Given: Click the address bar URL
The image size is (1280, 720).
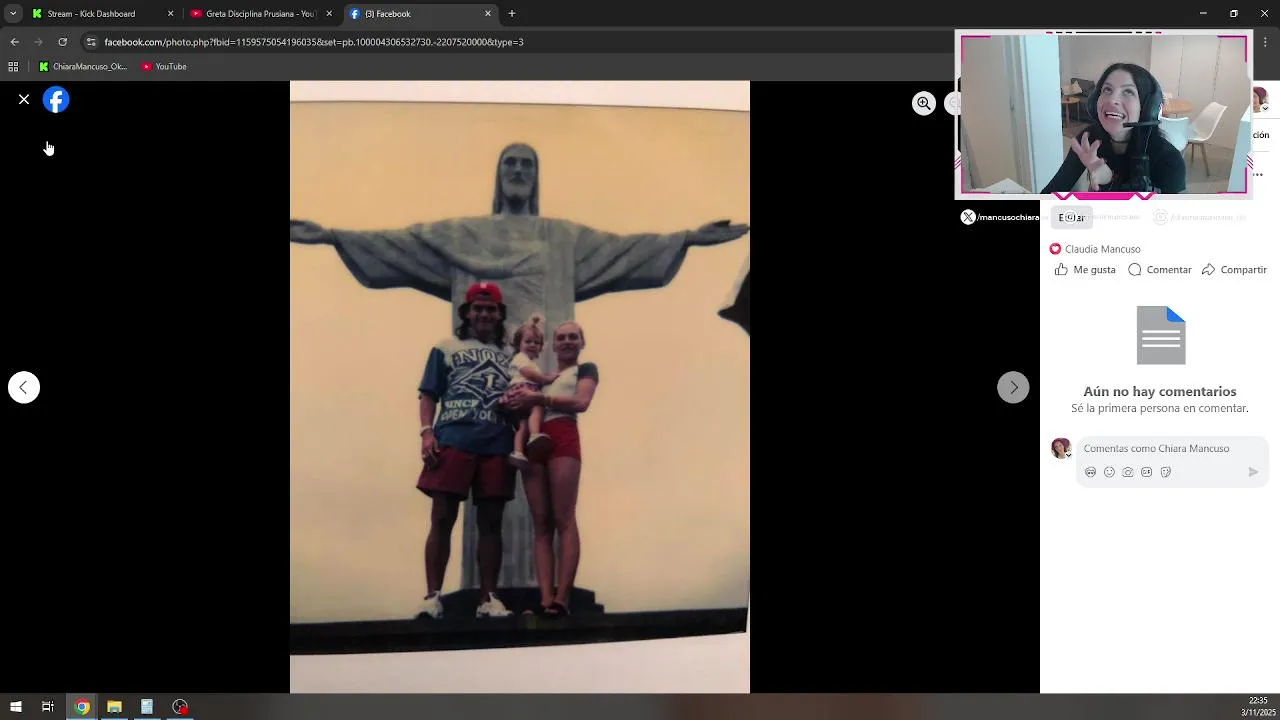Looking at the screenshot, I should pyautogui.click(x=314, y=42).
